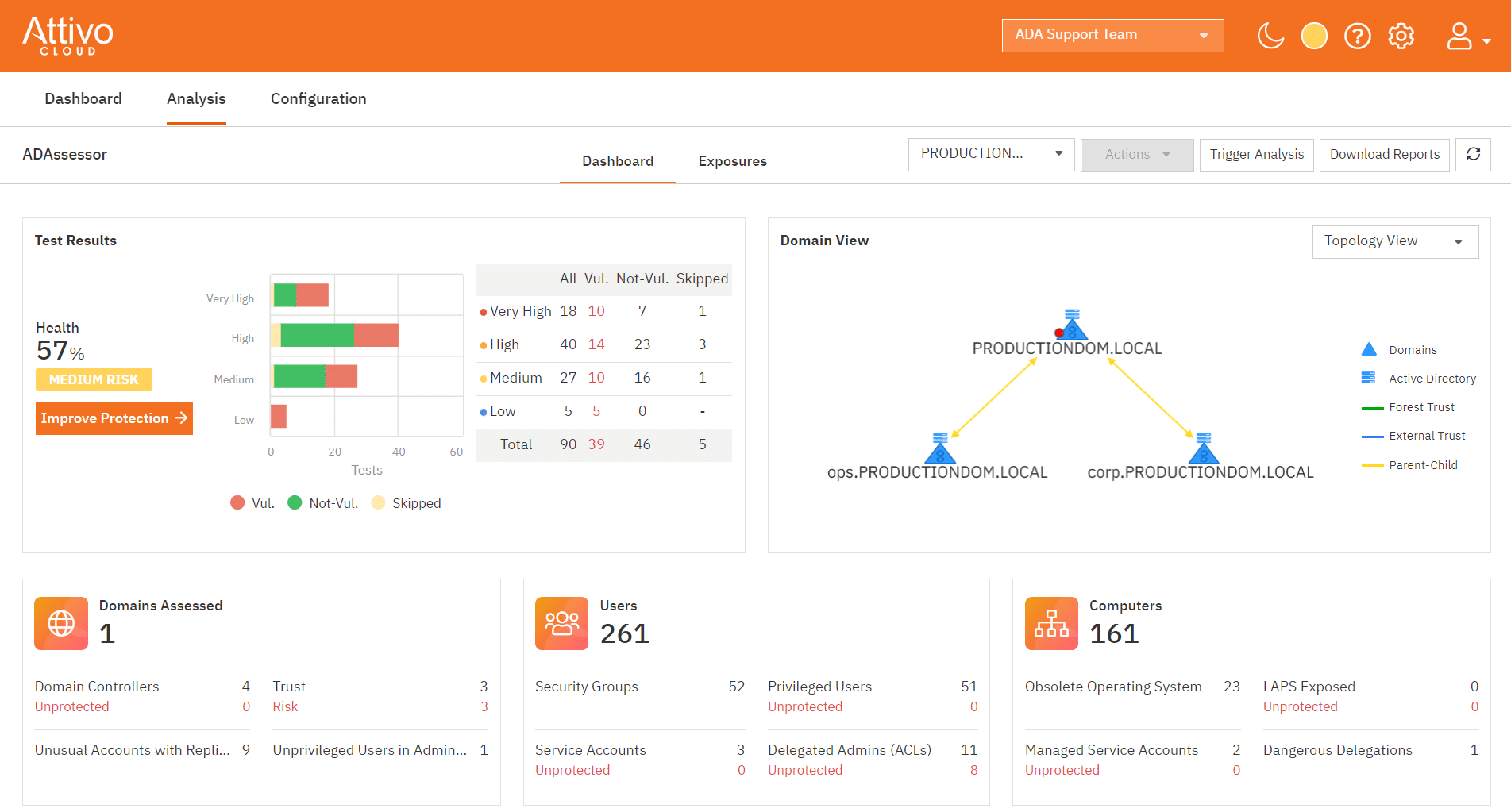Click the Parent-Child legend entry

1409,465
